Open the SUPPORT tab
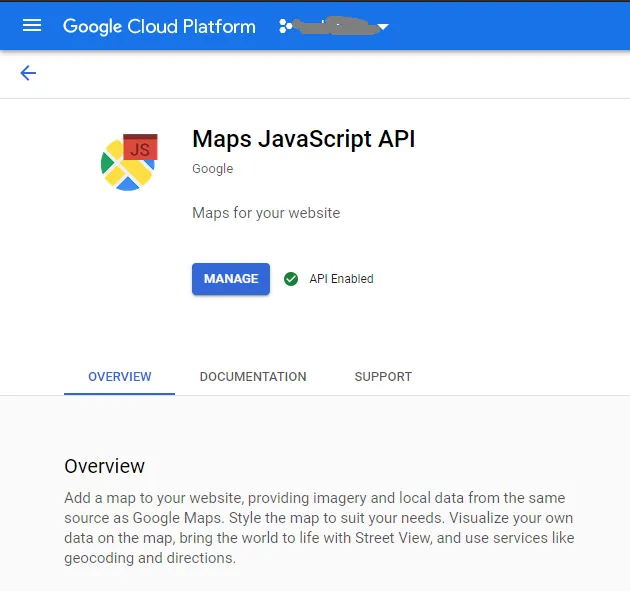This screenshot has height=591, width=630. (383, 377)
